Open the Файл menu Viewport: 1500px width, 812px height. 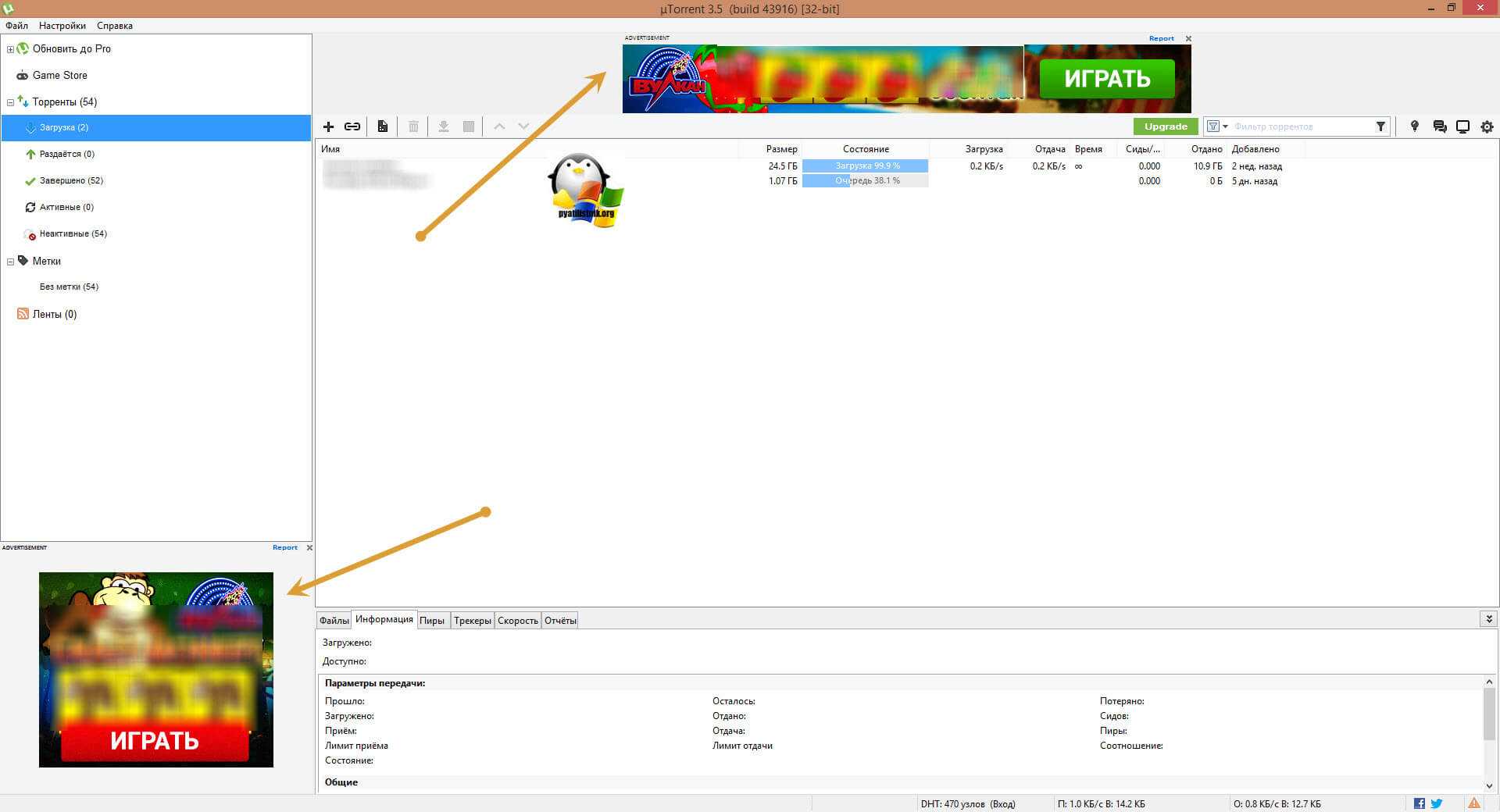point(17,26)
